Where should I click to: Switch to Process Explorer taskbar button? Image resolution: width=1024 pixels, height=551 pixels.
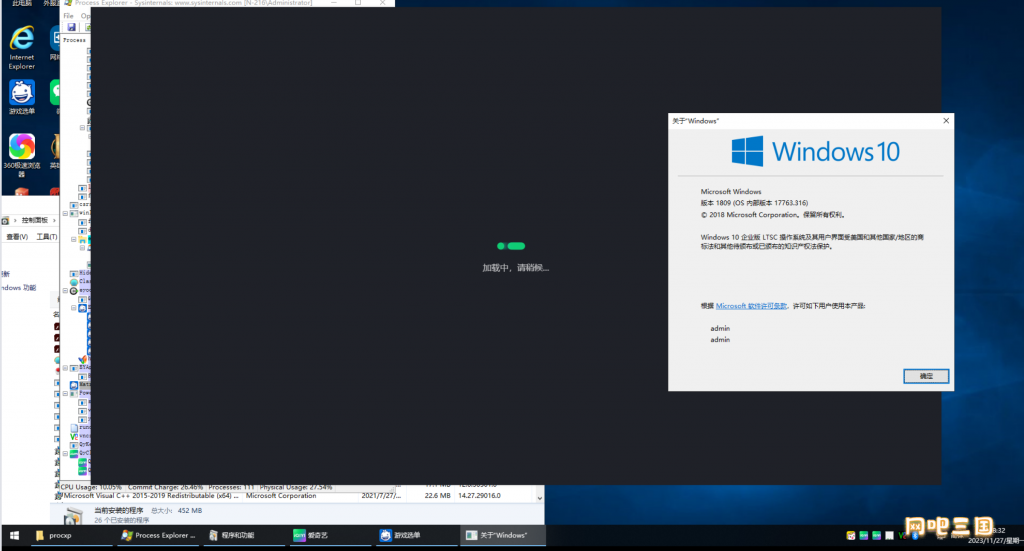(159, 535)
